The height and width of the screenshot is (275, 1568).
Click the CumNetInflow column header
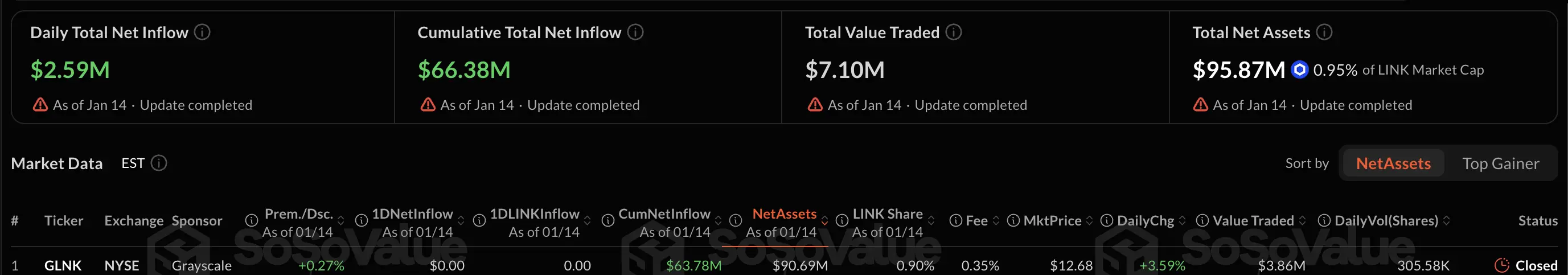[664, 214]
